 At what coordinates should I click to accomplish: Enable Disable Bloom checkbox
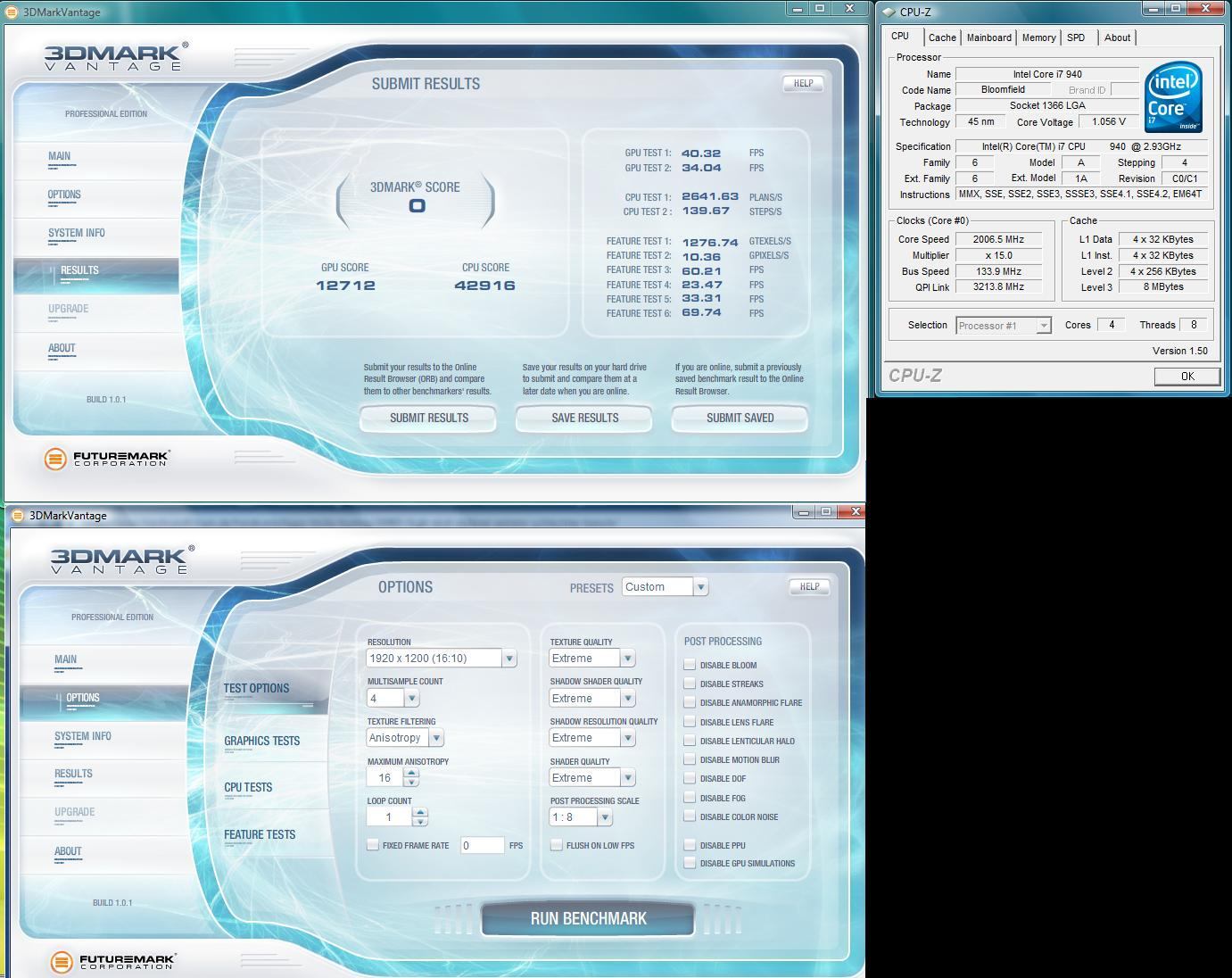(690, 664)
